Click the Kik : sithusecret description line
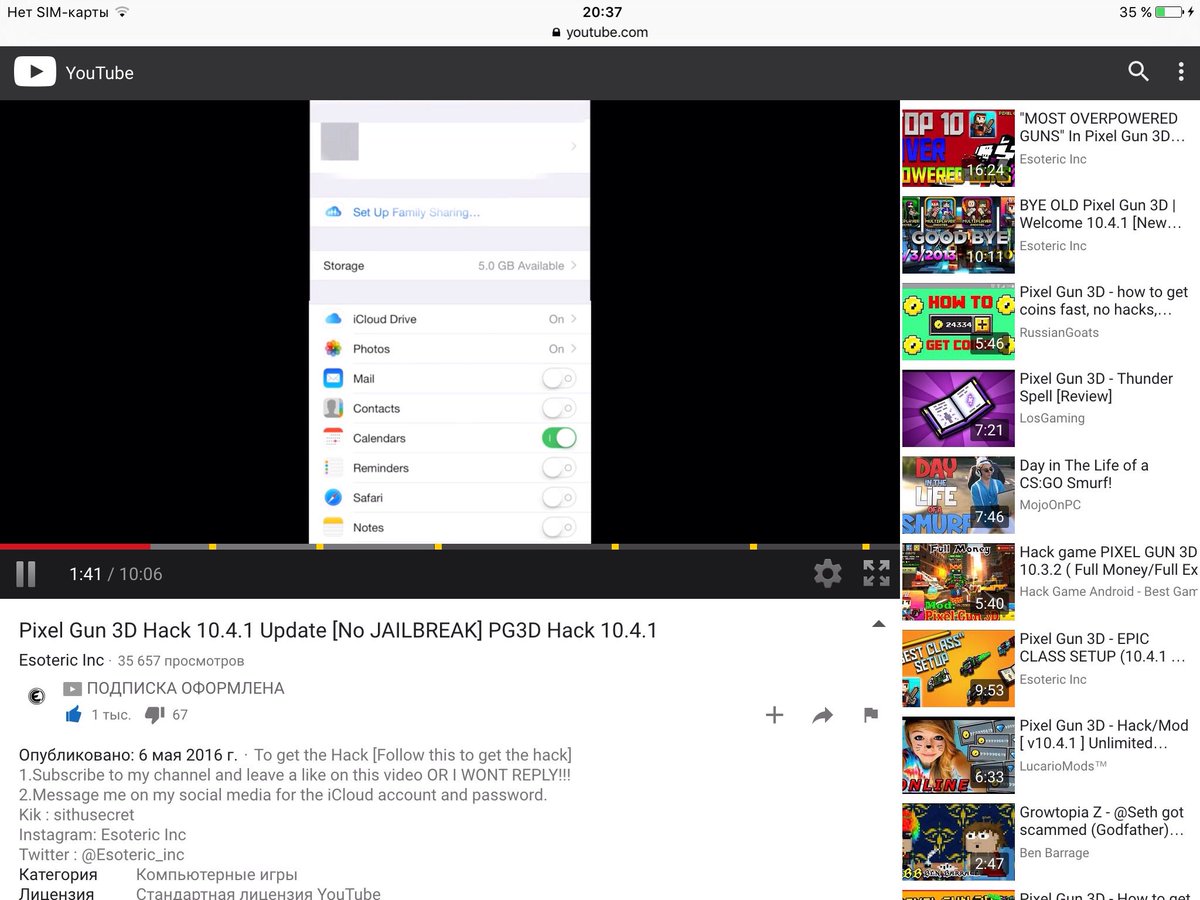 75,815
